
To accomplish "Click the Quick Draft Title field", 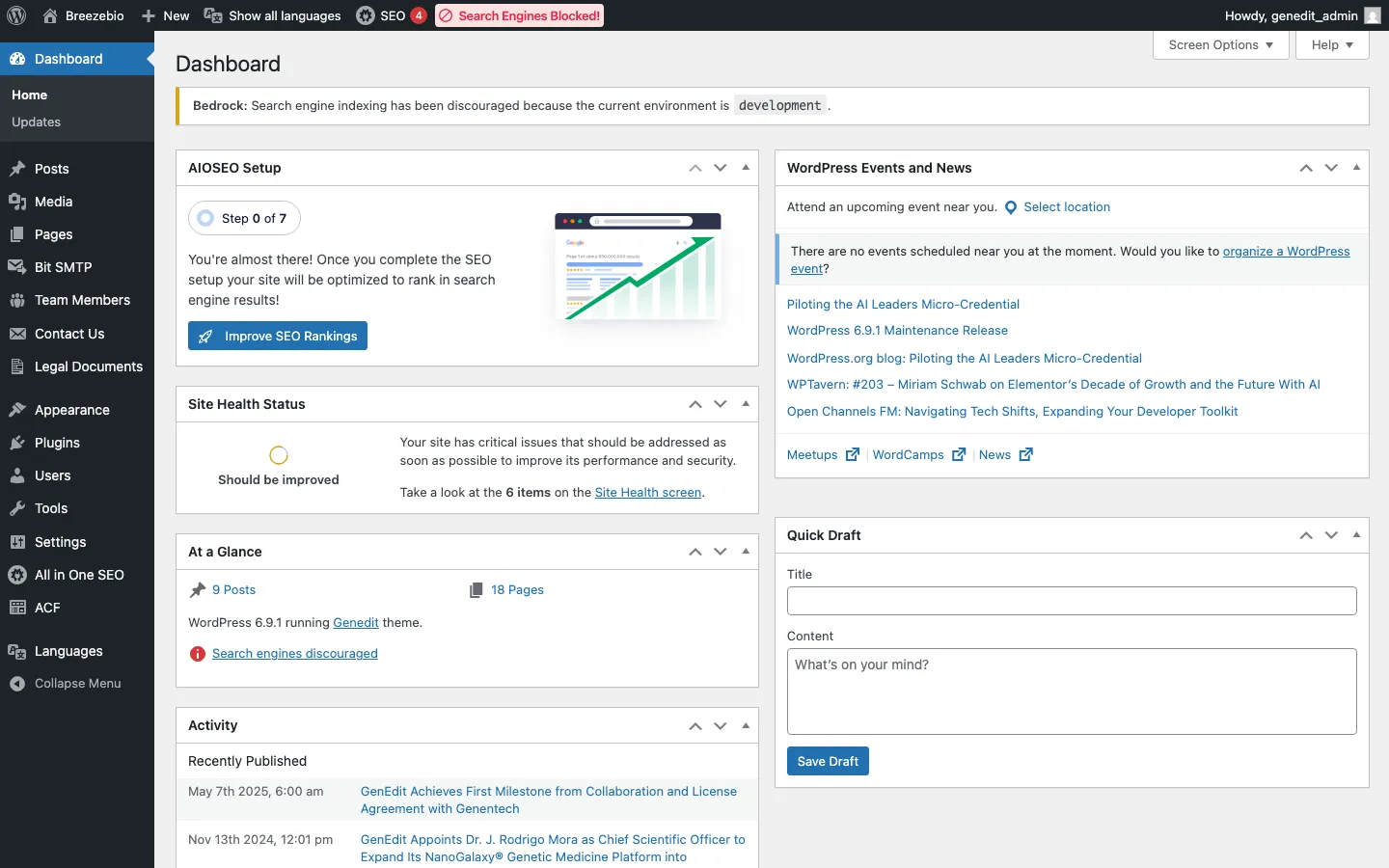I will point(1071,601).
